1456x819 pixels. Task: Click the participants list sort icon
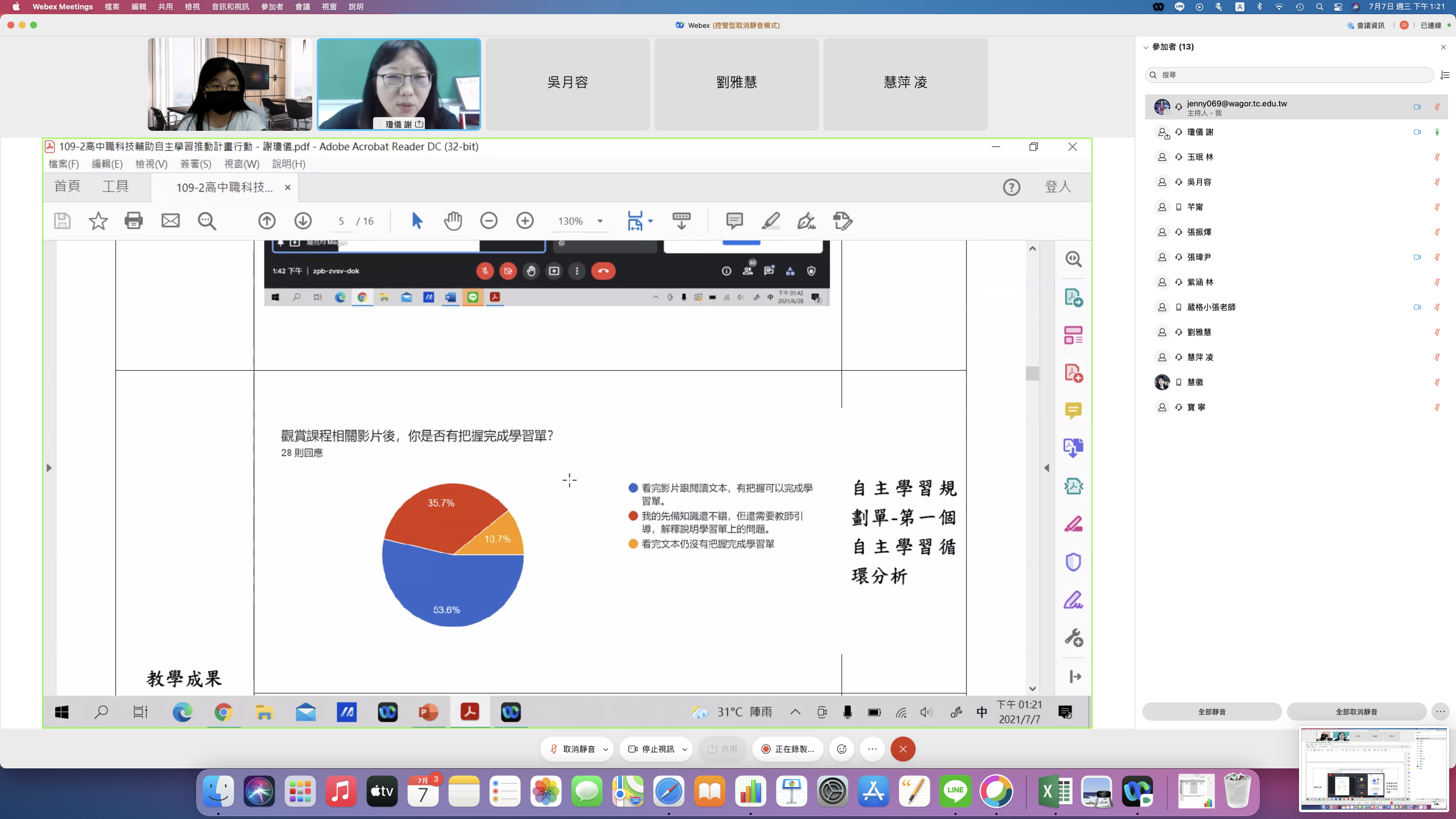(x=1445, y=75)
